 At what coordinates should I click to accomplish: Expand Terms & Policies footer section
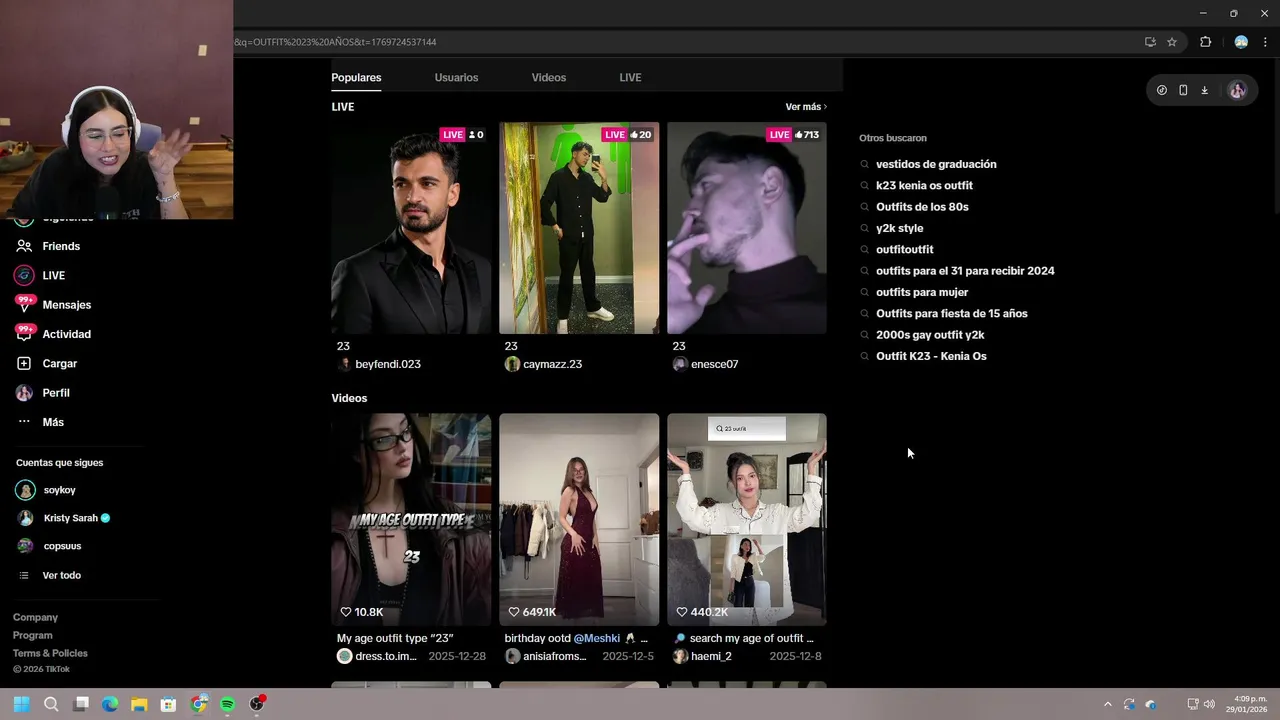tap(50, 653)
